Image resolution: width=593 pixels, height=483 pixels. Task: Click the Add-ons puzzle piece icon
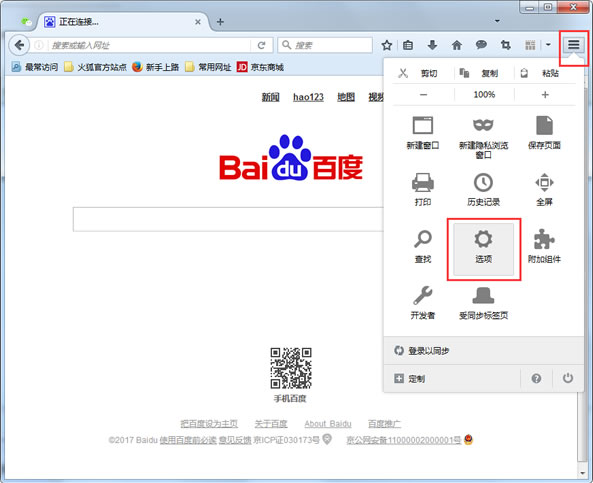point(544,240)
